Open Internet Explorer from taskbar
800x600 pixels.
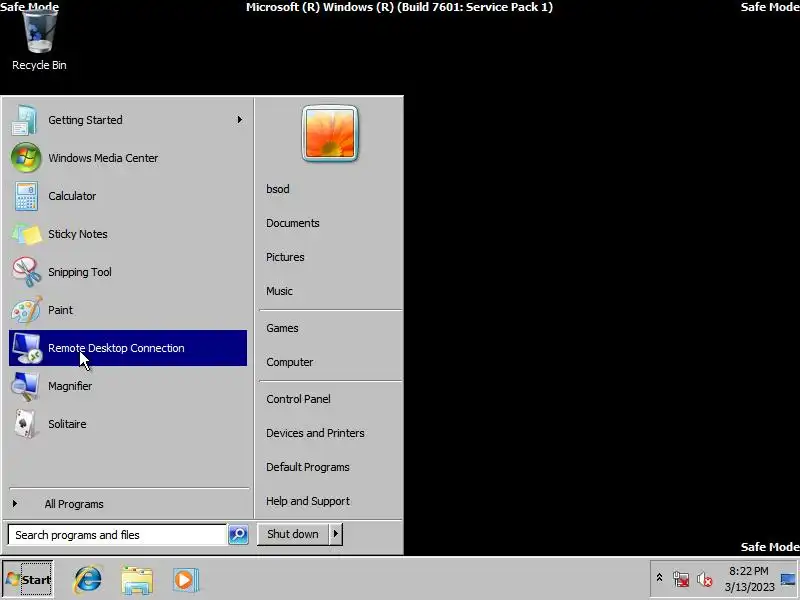[88, 580]
